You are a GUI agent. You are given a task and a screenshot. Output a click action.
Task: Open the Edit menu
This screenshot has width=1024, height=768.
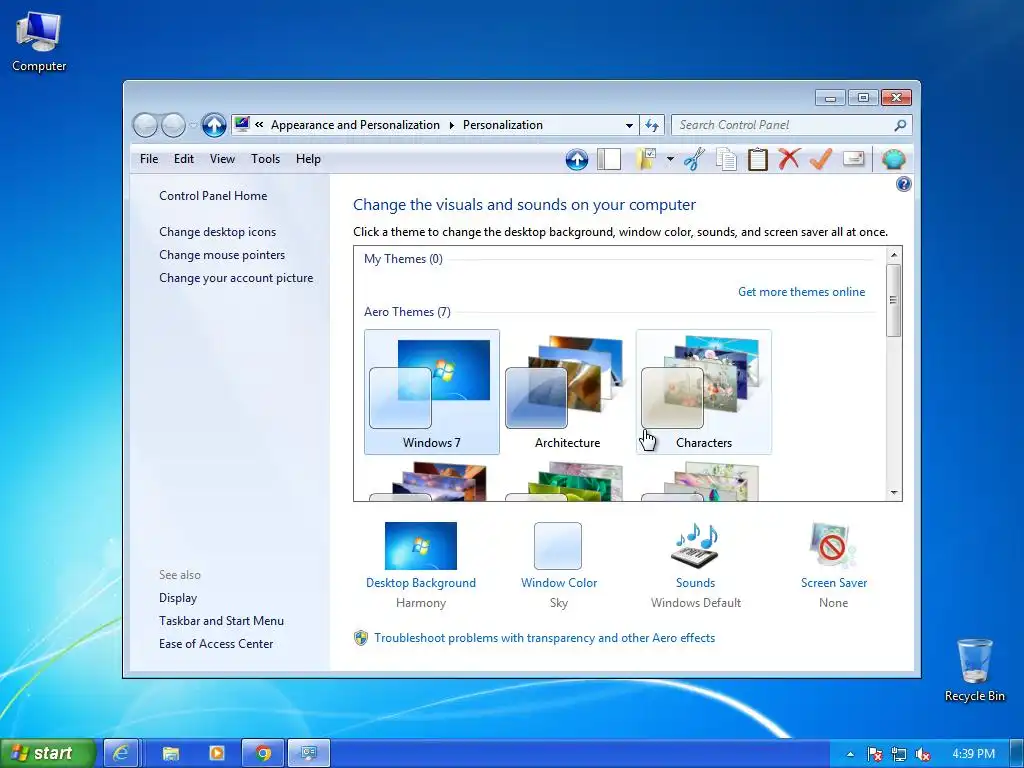point(184,159)
